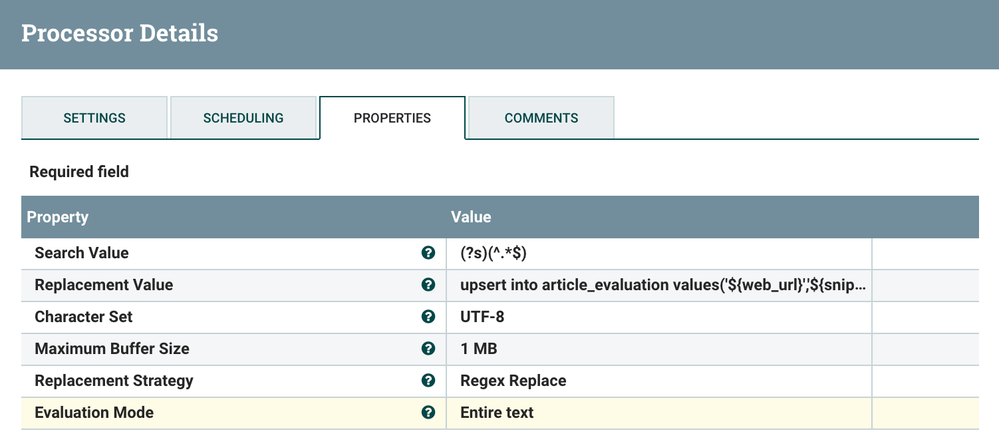Open the Scheduling tab
The width and height of the screenshot is (999, 446).
coord(243,118)
